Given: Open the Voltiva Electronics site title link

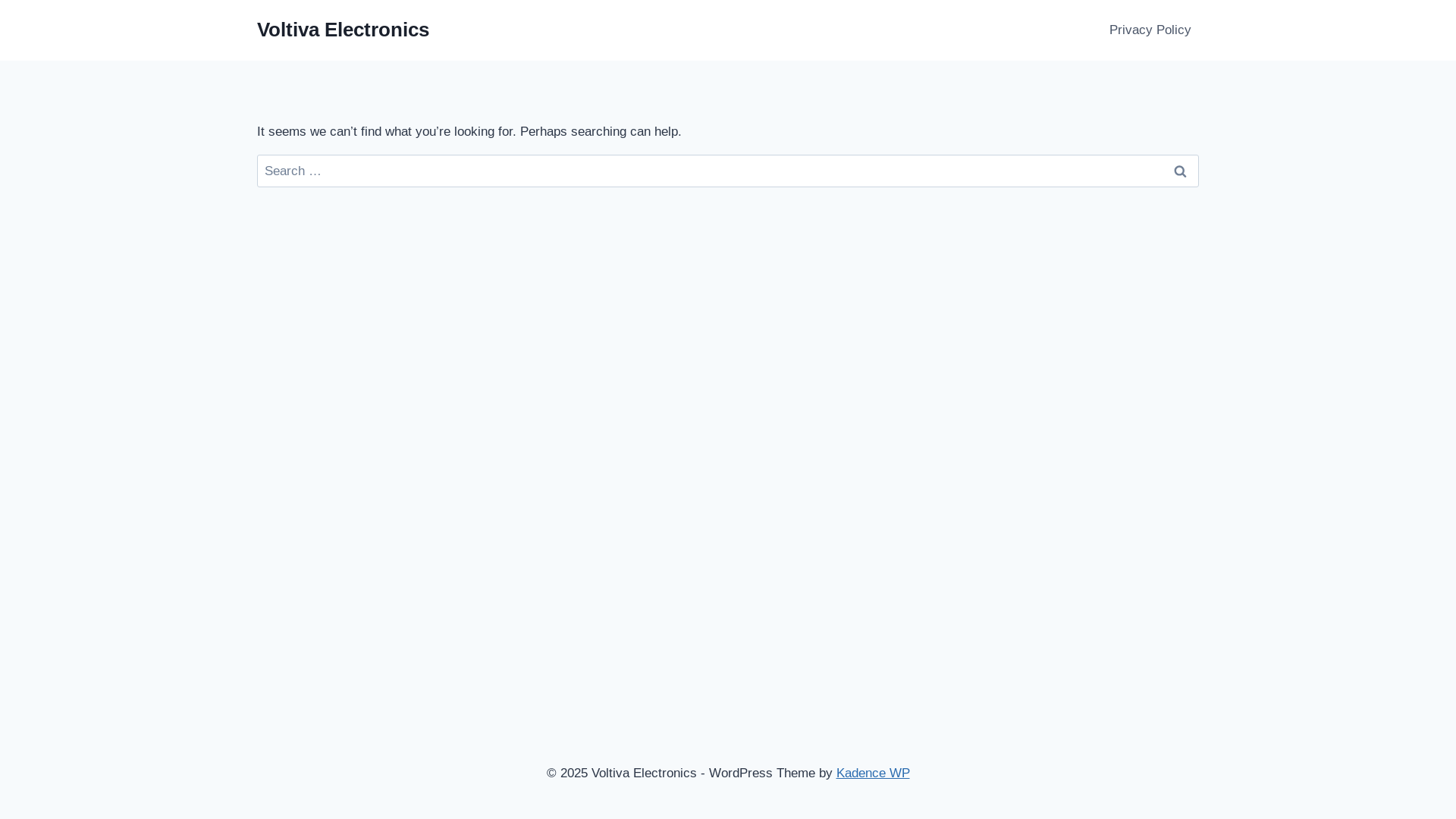Looking at the screenshot, I should tap(343, 30).
